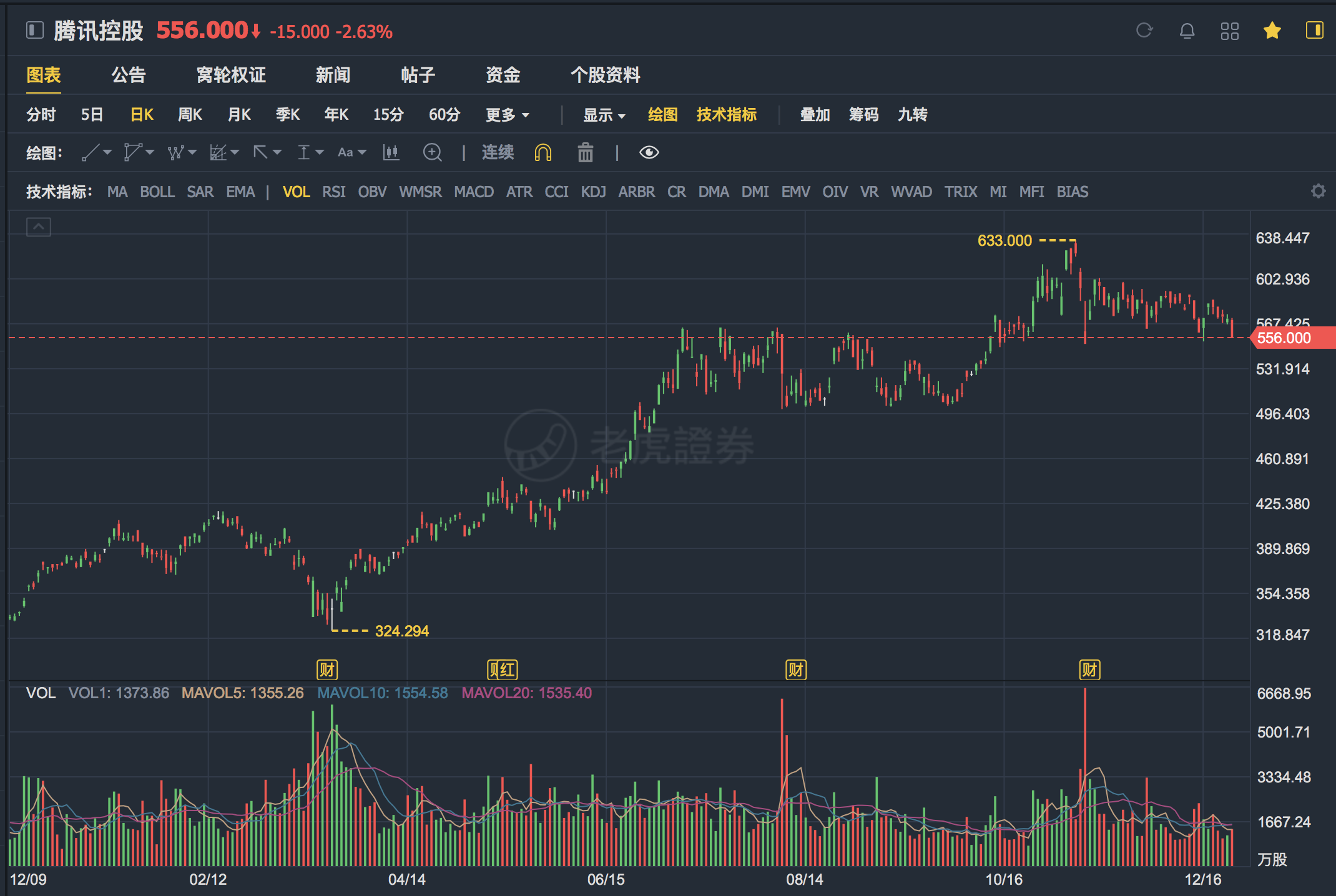Screen dimensions: 1336x896
Task: Click the trash delete drawings icon
Action: (x=585, y=152)
